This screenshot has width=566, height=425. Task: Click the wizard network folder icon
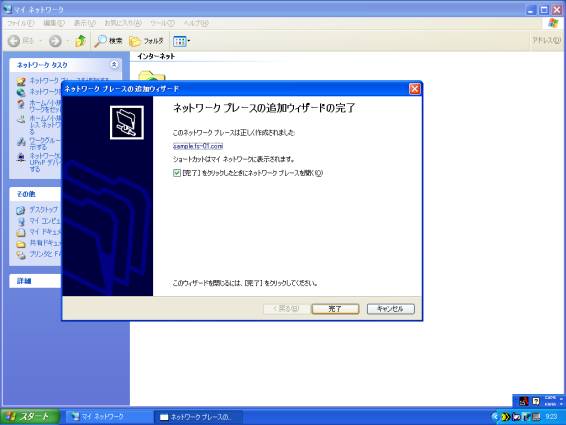pos(127,122)
